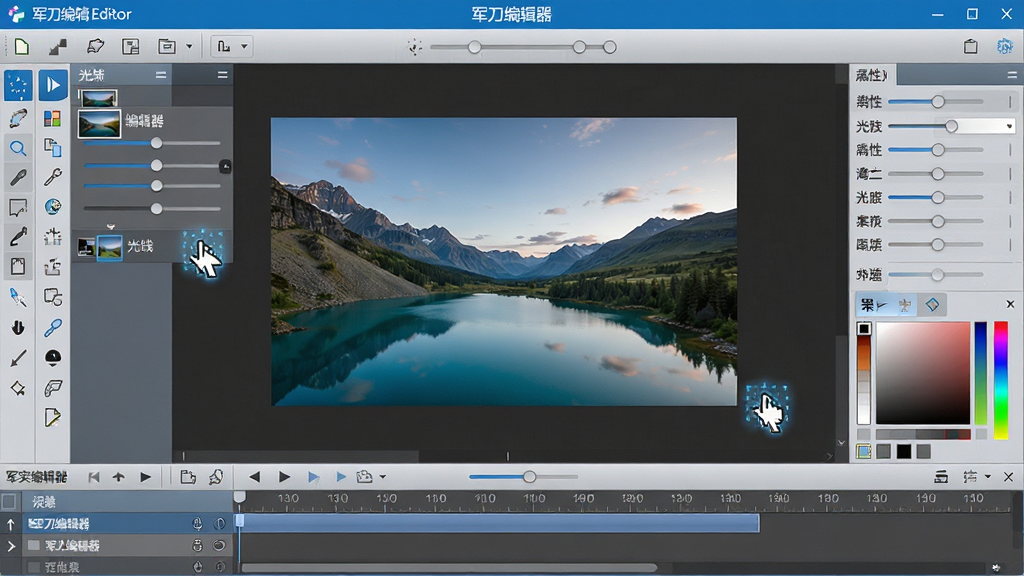Viewport: 1024px width, 576px height.
Task: Toggle the round icon on the second track
Action: pos(219,545)
